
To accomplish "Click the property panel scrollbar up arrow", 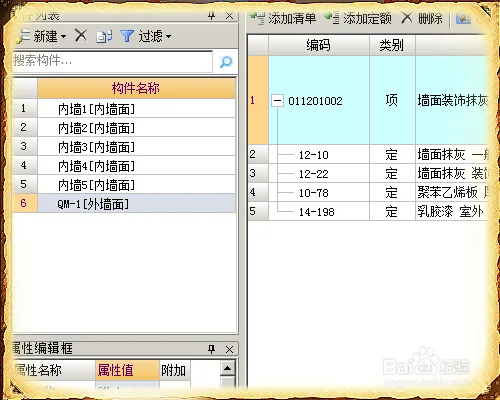I will click(x=228, y=368).
